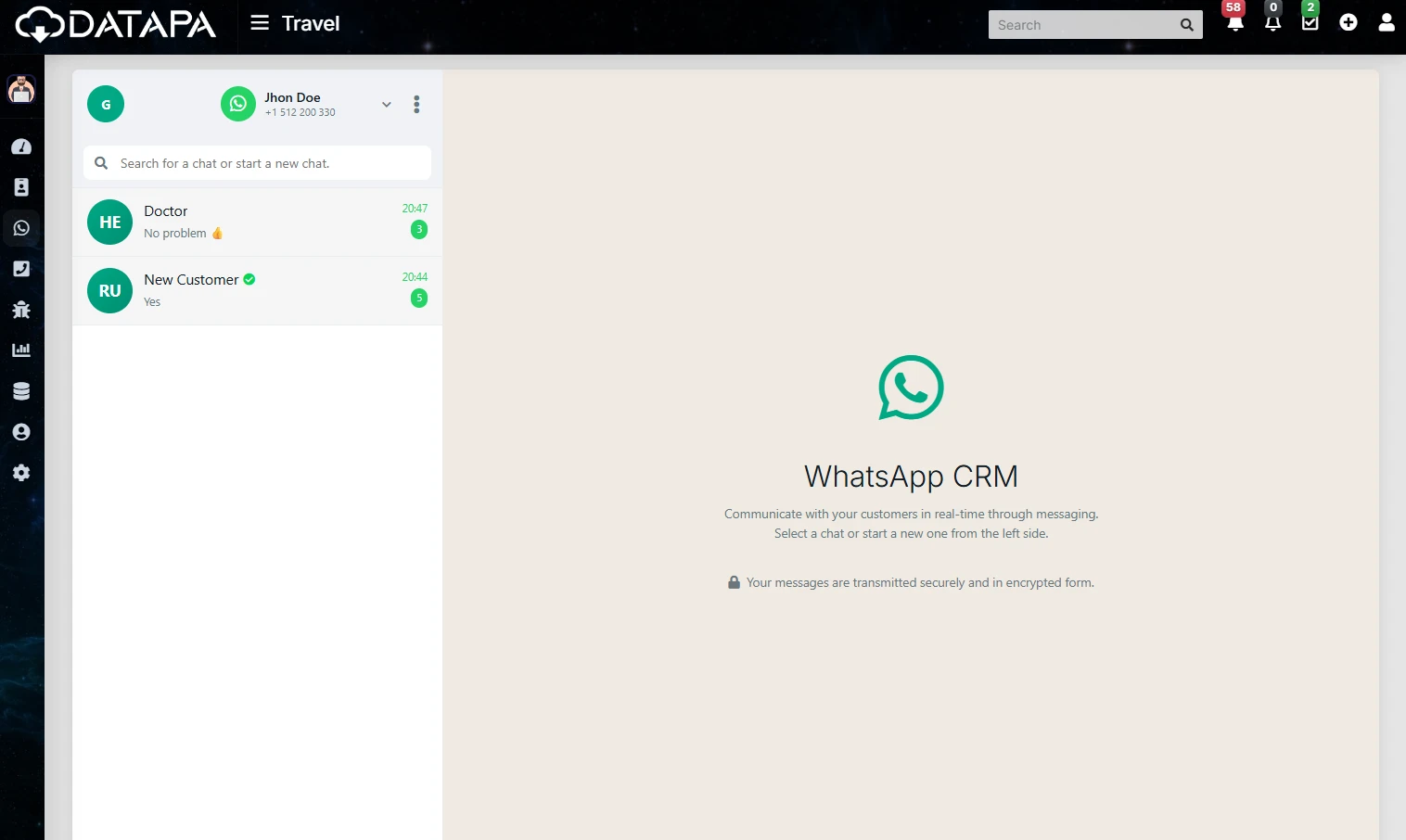The image size is (1406, 840).
Task: Open the user profile menu in header
Action: [x=1386, y=22]
